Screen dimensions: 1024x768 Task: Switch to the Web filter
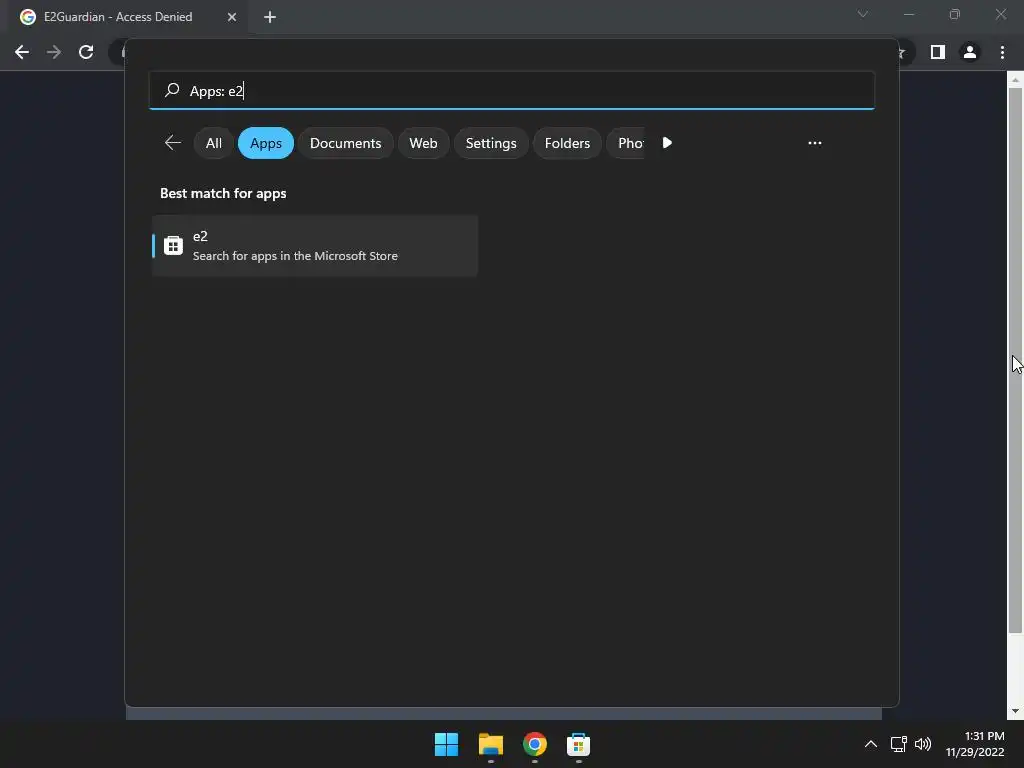click(423, 143)
